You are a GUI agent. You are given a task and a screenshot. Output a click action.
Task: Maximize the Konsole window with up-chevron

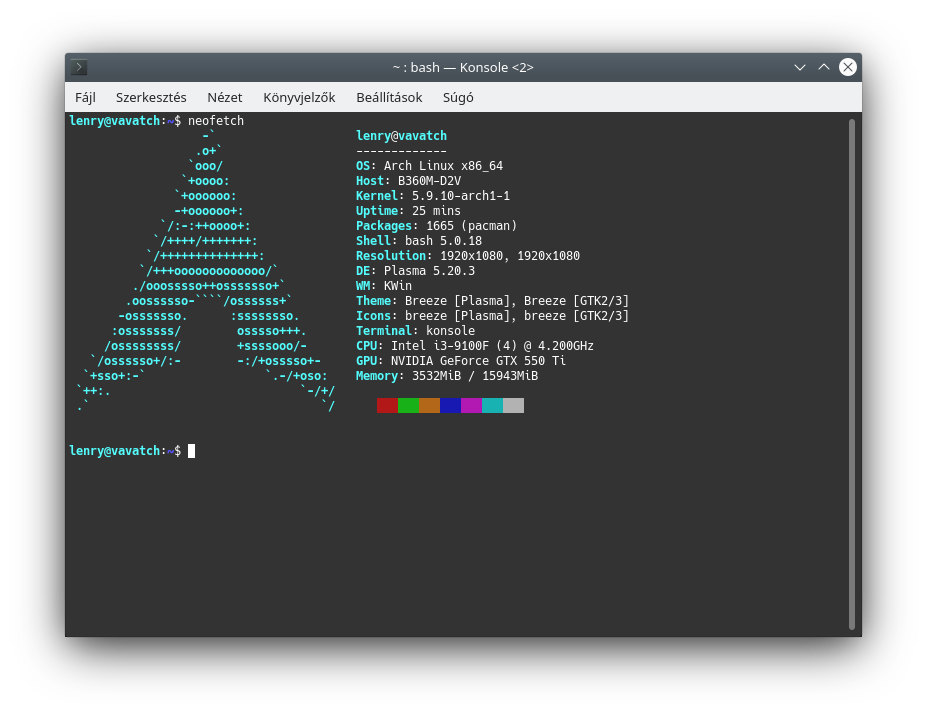click(824, 67)
